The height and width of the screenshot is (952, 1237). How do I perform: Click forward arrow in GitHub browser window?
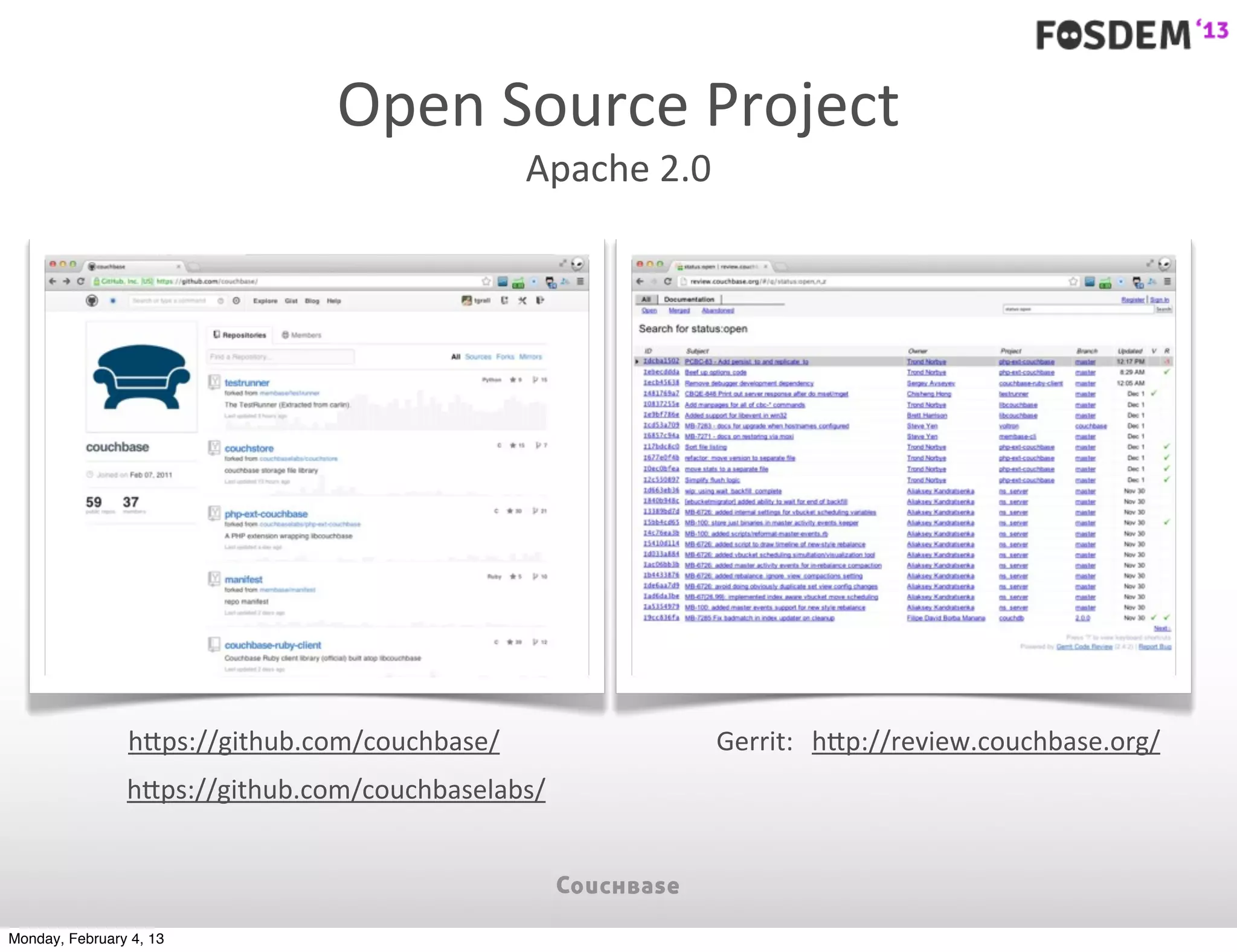pos(66,281)
